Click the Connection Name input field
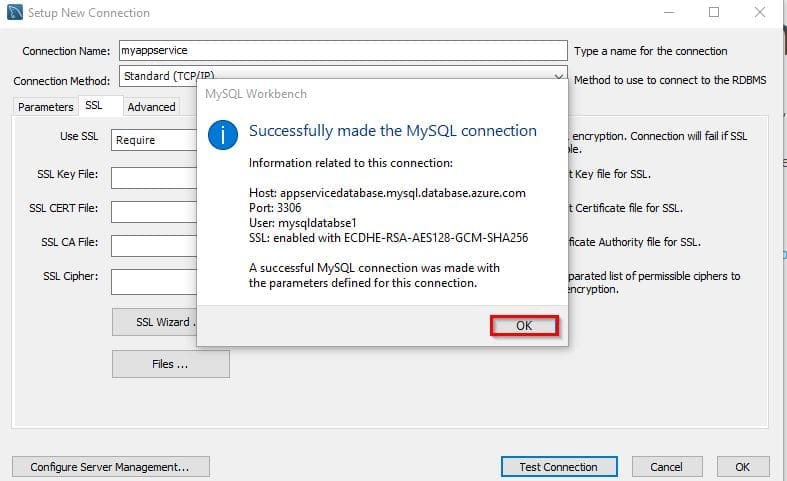787x481 pixels. pyautogui.click(x=342, y=50)
